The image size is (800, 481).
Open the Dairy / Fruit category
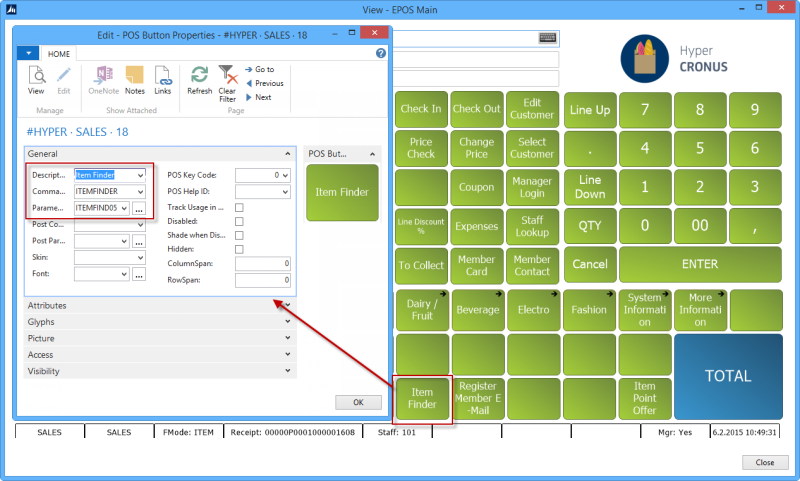[422, 310]
